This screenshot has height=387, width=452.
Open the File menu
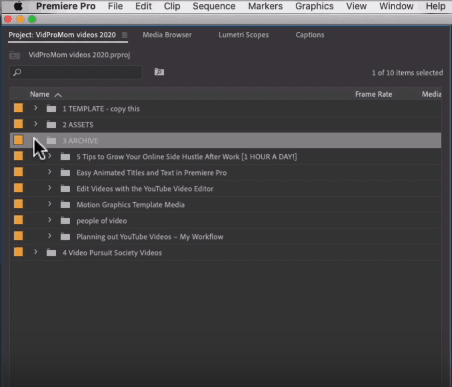115,6
